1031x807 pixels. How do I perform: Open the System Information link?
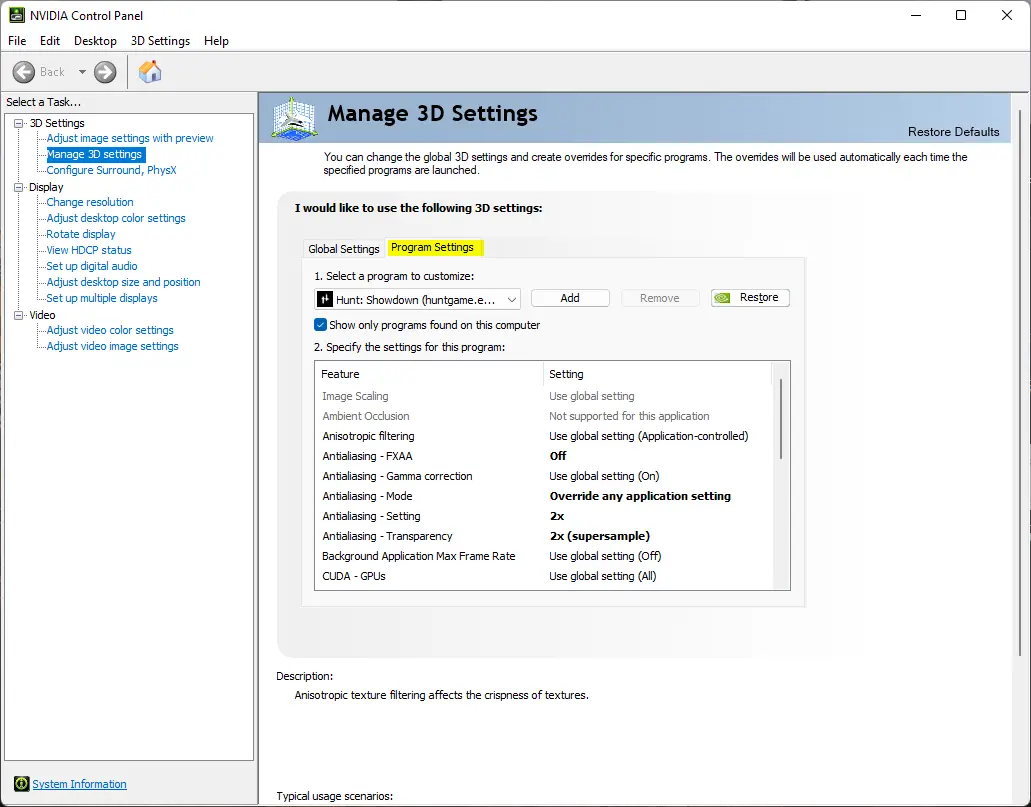(x=80, y=784)
